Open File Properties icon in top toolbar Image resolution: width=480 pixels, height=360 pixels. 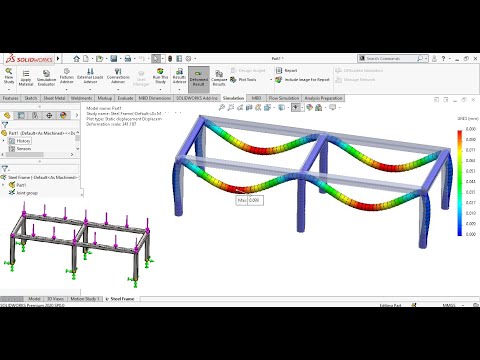pos(179,59)
